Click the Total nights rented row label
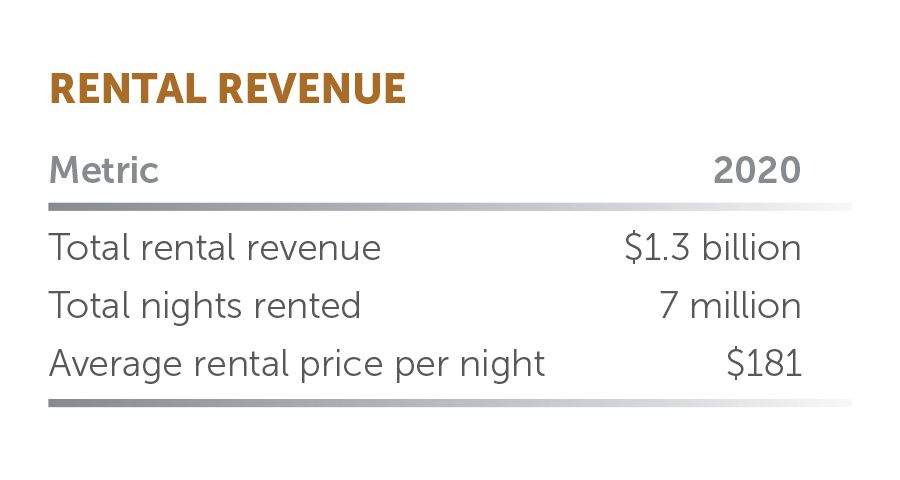Viewport: 900px width, 480px height. point(205,305)
